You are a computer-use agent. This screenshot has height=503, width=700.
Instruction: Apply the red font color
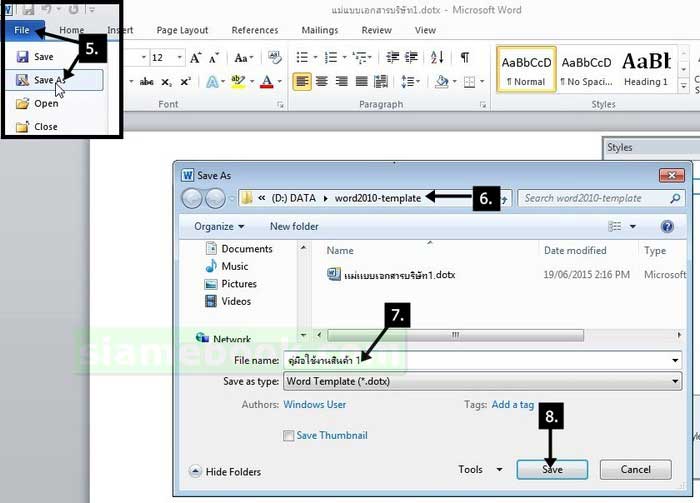tap(267, 82)
